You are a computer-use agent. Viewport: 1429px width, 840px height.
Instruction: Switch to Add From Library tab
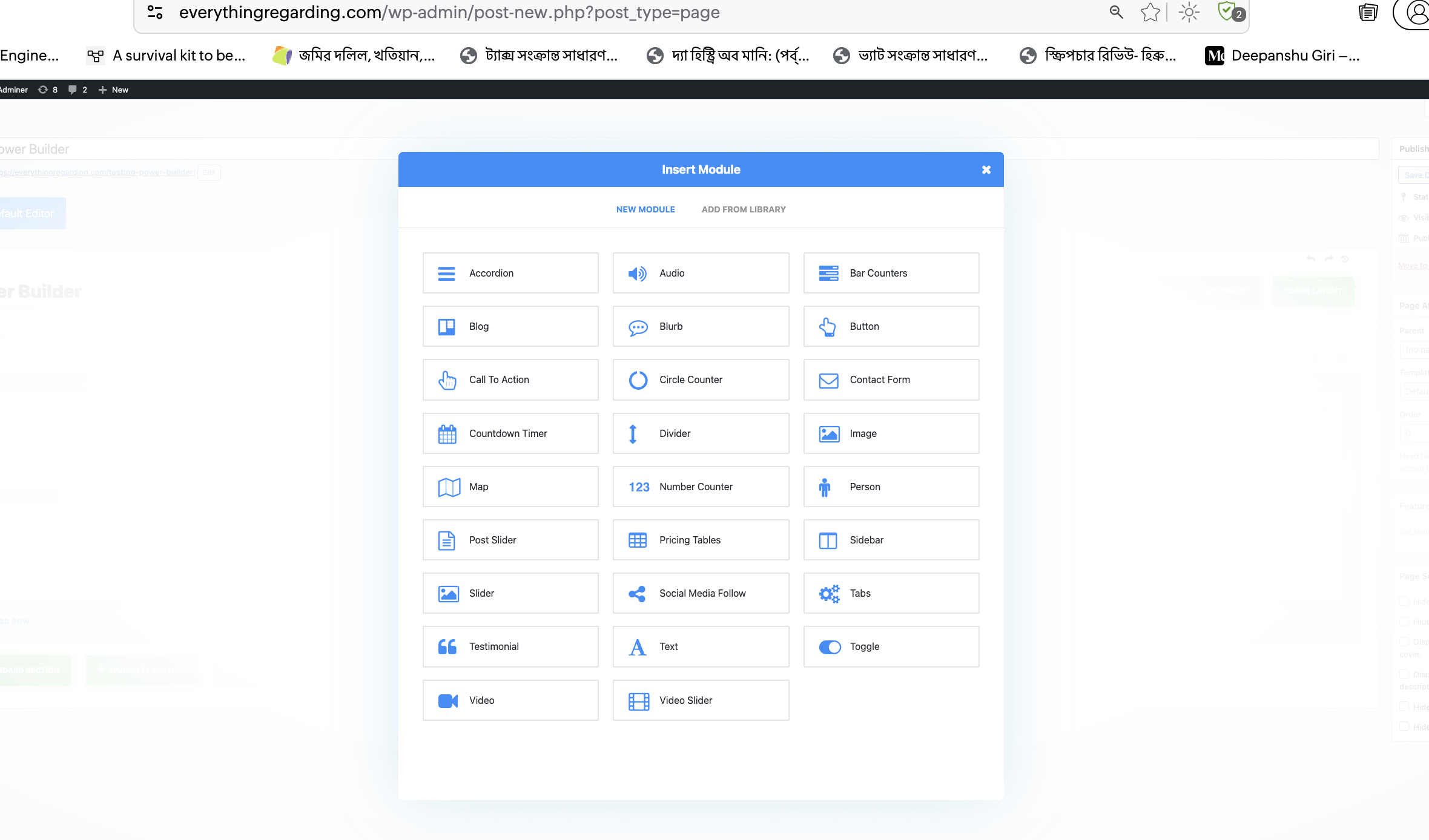(x=743, y=209)
